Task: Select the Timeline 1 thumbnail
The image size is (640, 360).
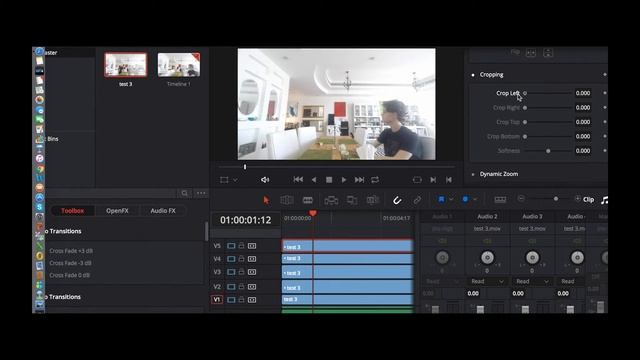Action: 179,65
